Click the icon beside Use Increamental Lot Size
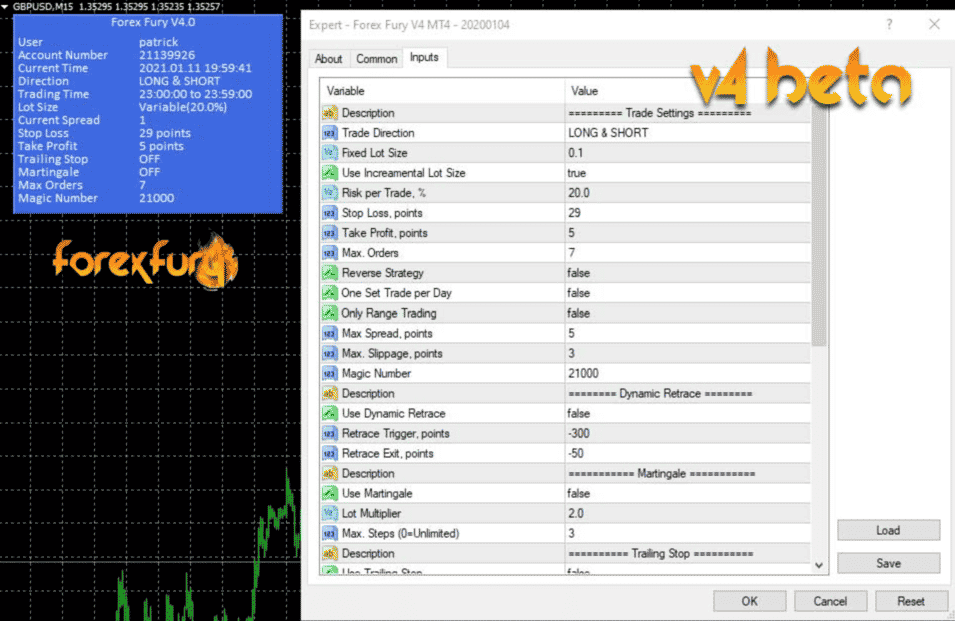This screenshot has height=621, width=955. click(x=329, y=174)
